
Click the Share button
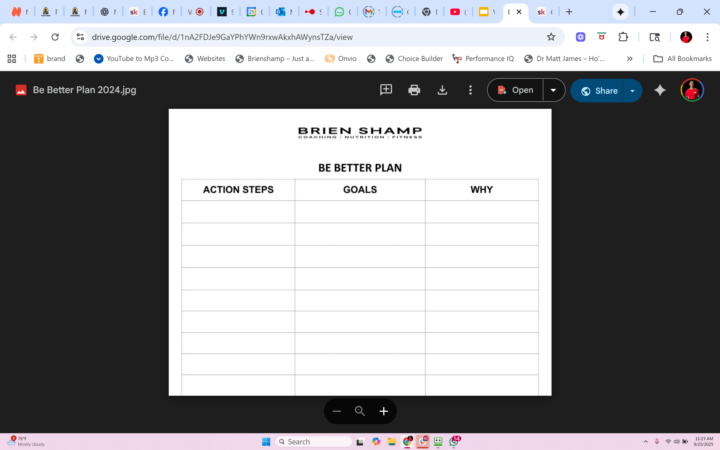[597, 90]
